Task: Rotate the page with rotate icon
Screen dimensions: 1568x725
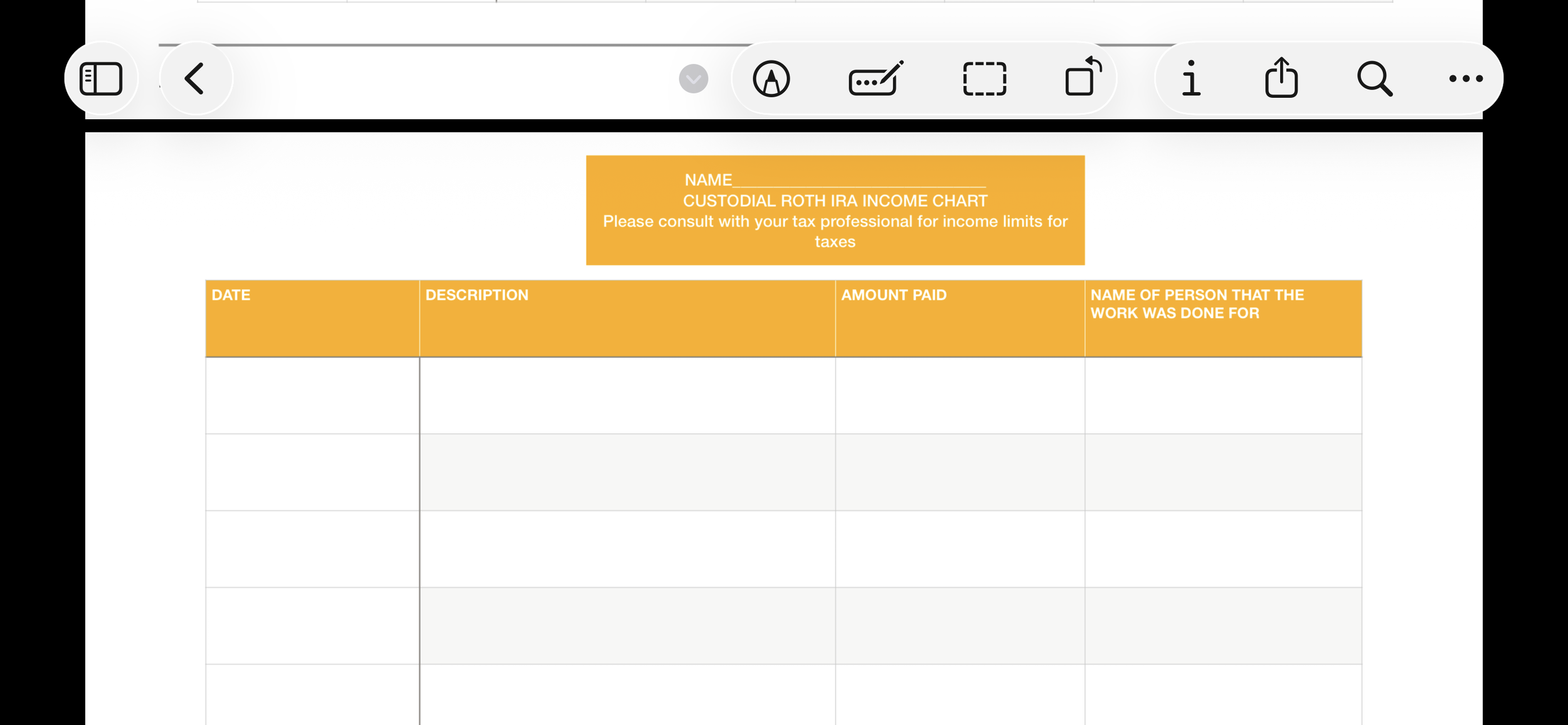Action: tap(1083, 78)
